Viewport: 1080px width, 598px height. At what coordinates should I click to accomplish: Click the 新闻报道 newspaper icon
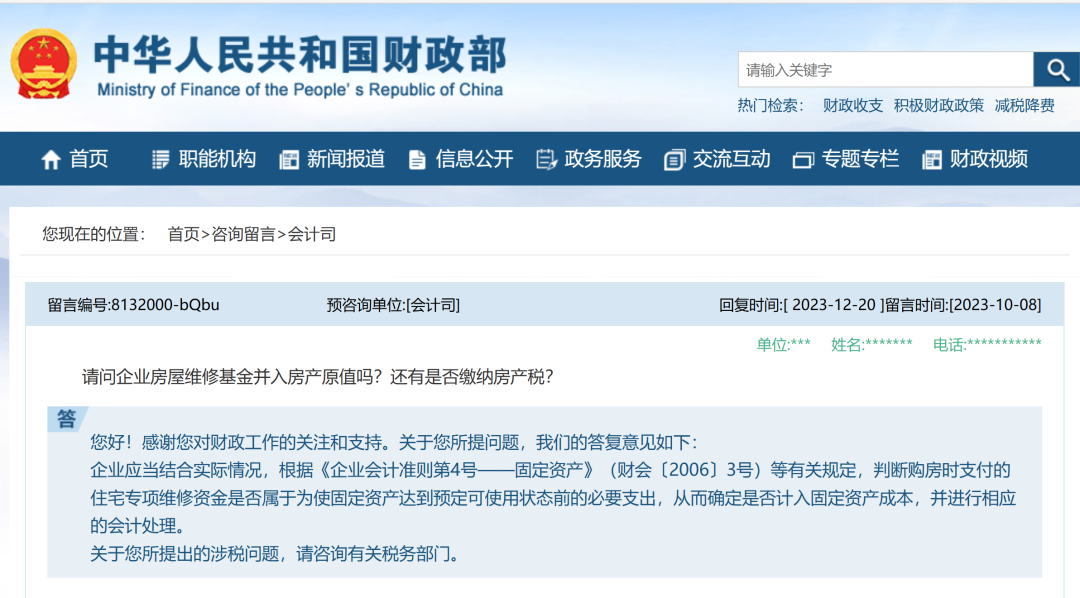[289, 160]
